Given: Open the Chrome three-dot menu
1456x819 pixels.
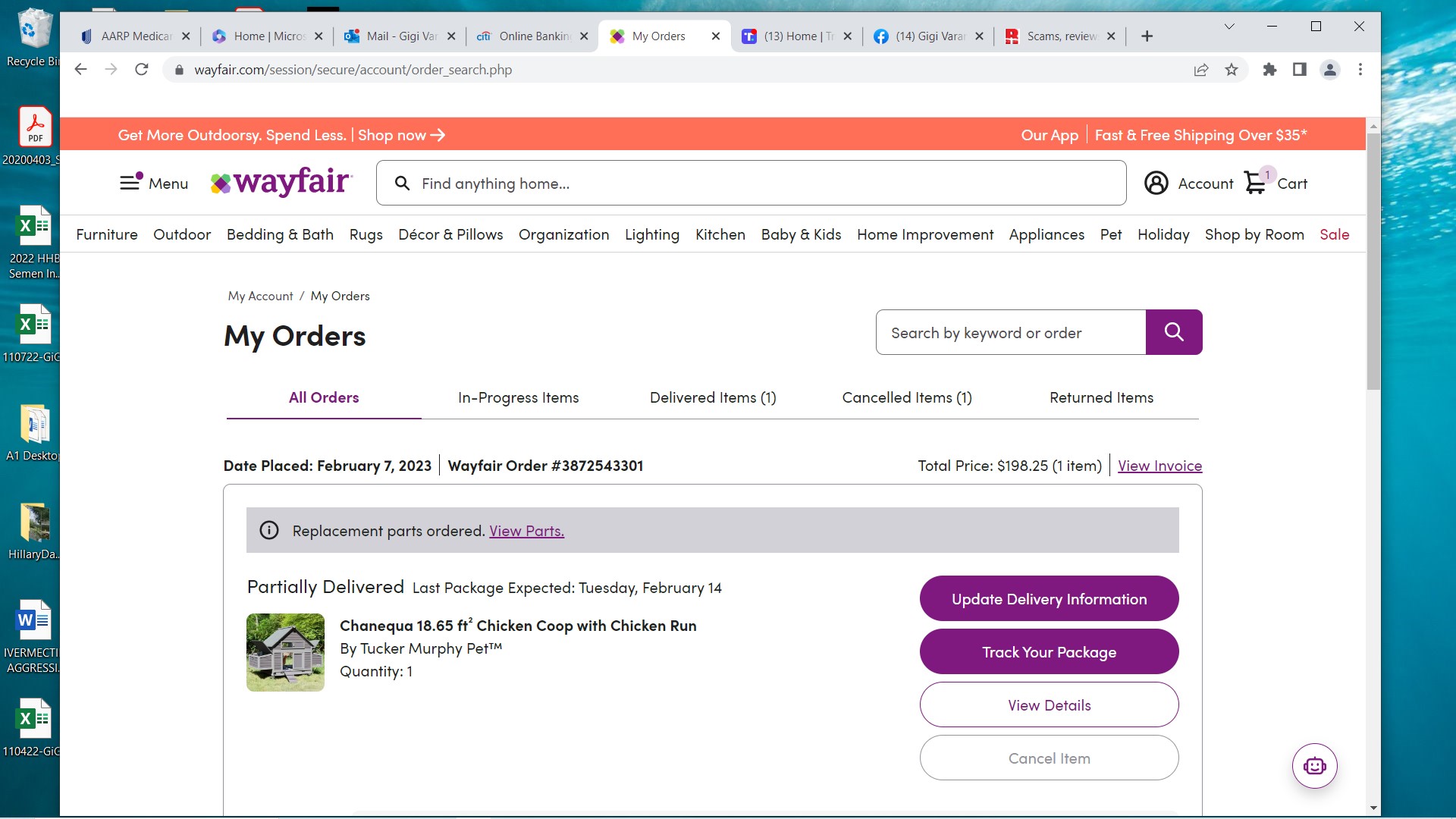Looking at the screenshot, I should [1360, 70].
